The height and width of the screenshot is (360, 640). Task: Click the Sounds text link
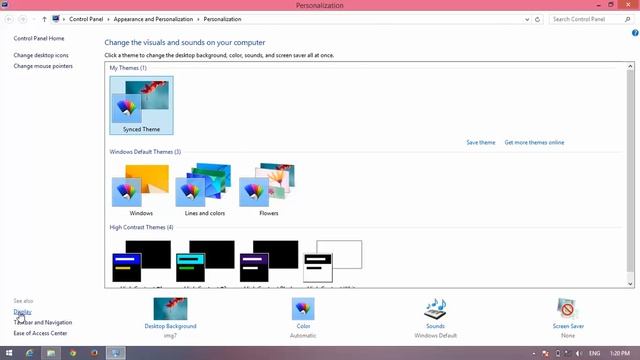pyautogui.click(x=436, y=326)
